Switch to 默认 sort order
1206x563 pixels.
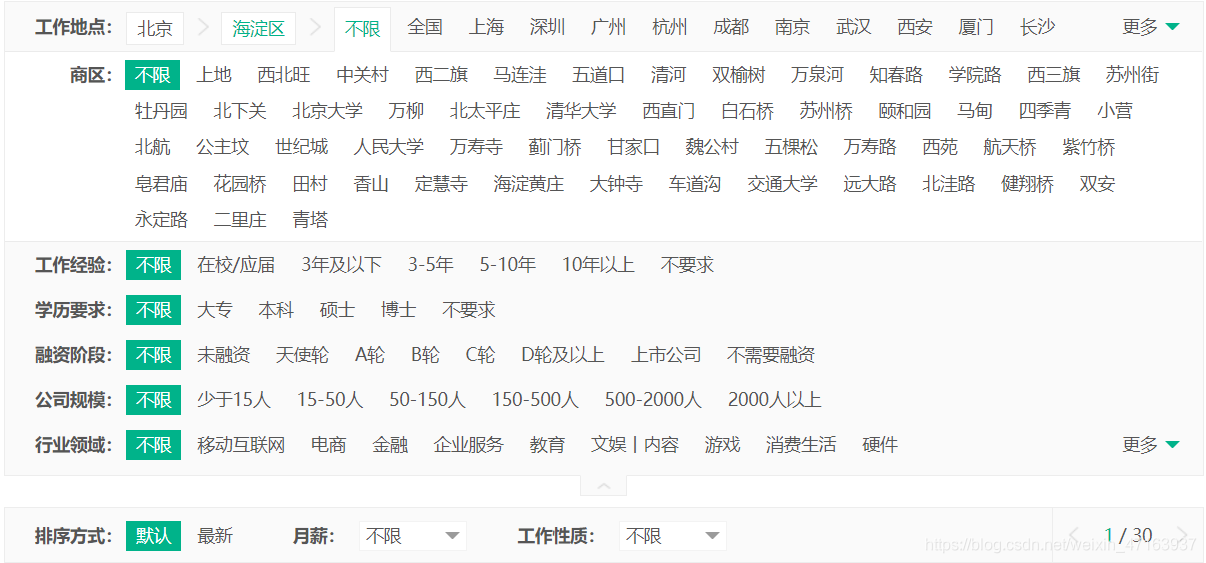click(x=153, y=537)
